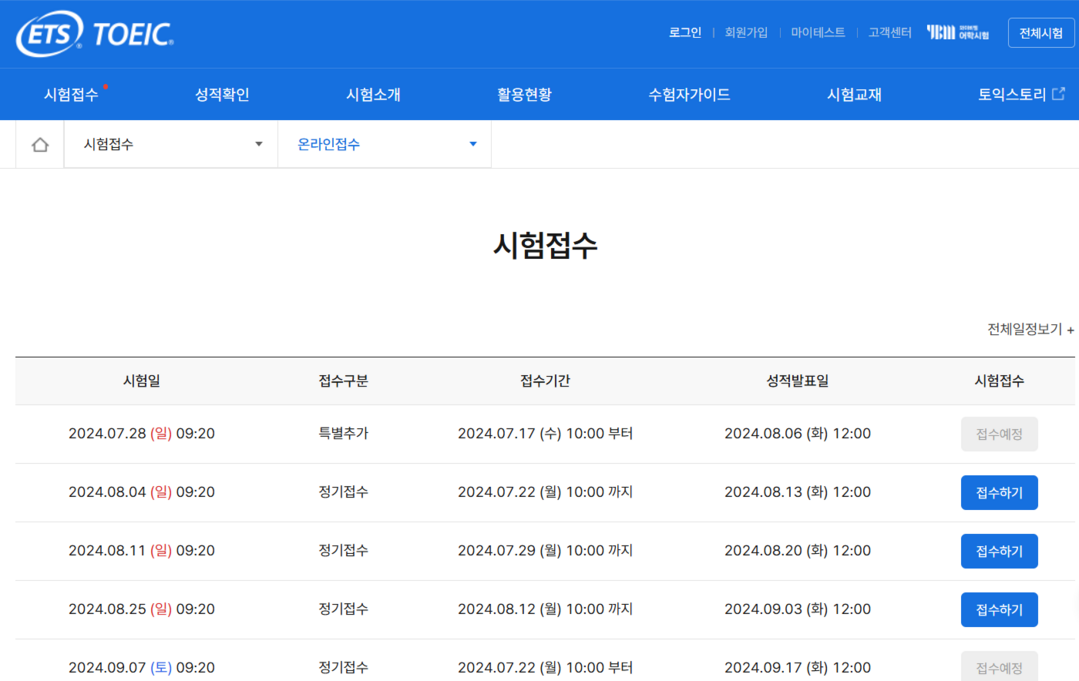Expand the 온라인접수 breadcrumb dropdown
Viewport: 1079px width, 681px height.
pos(385,145)
